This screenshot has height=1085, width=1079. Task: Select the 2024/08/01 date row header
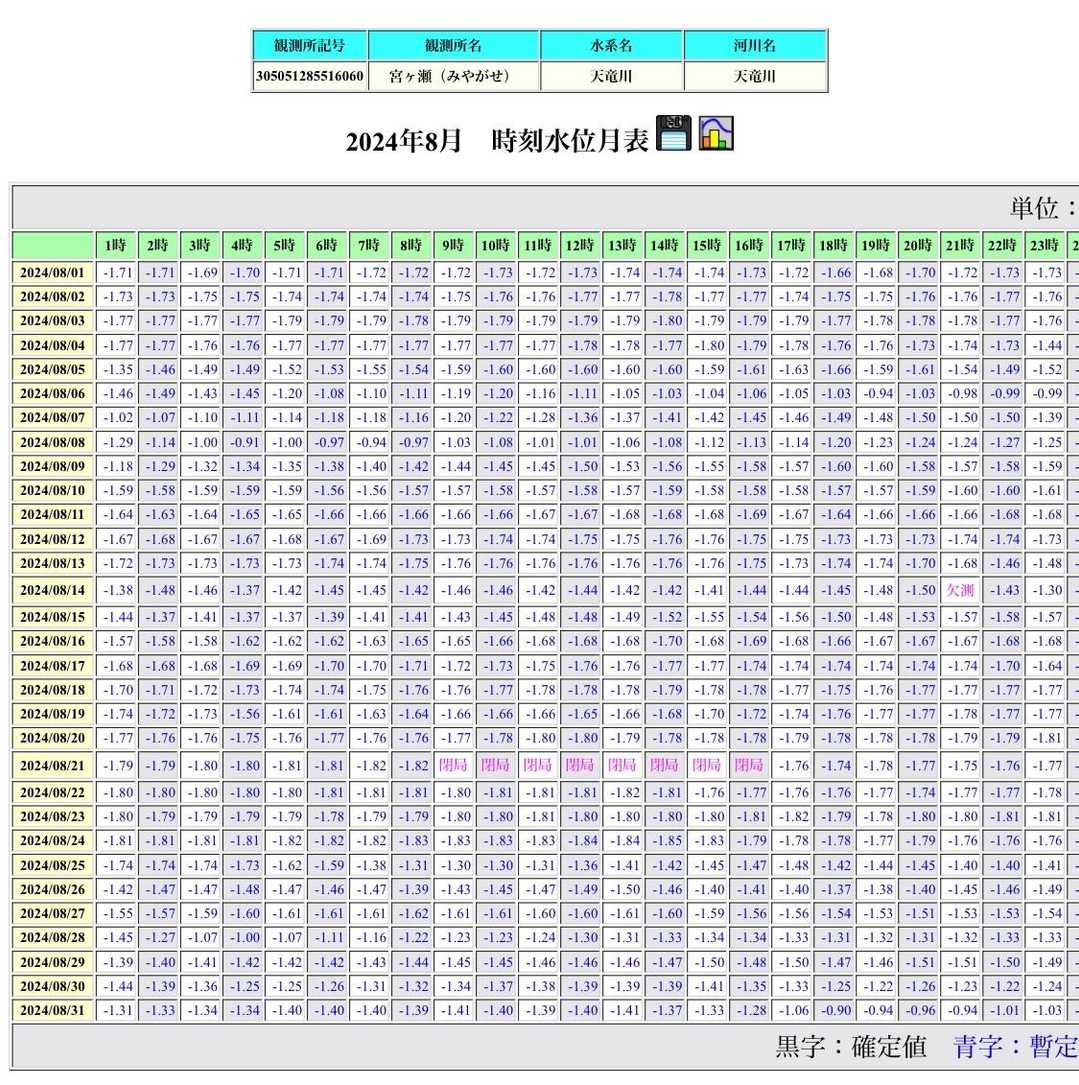(x=53, y=273)
